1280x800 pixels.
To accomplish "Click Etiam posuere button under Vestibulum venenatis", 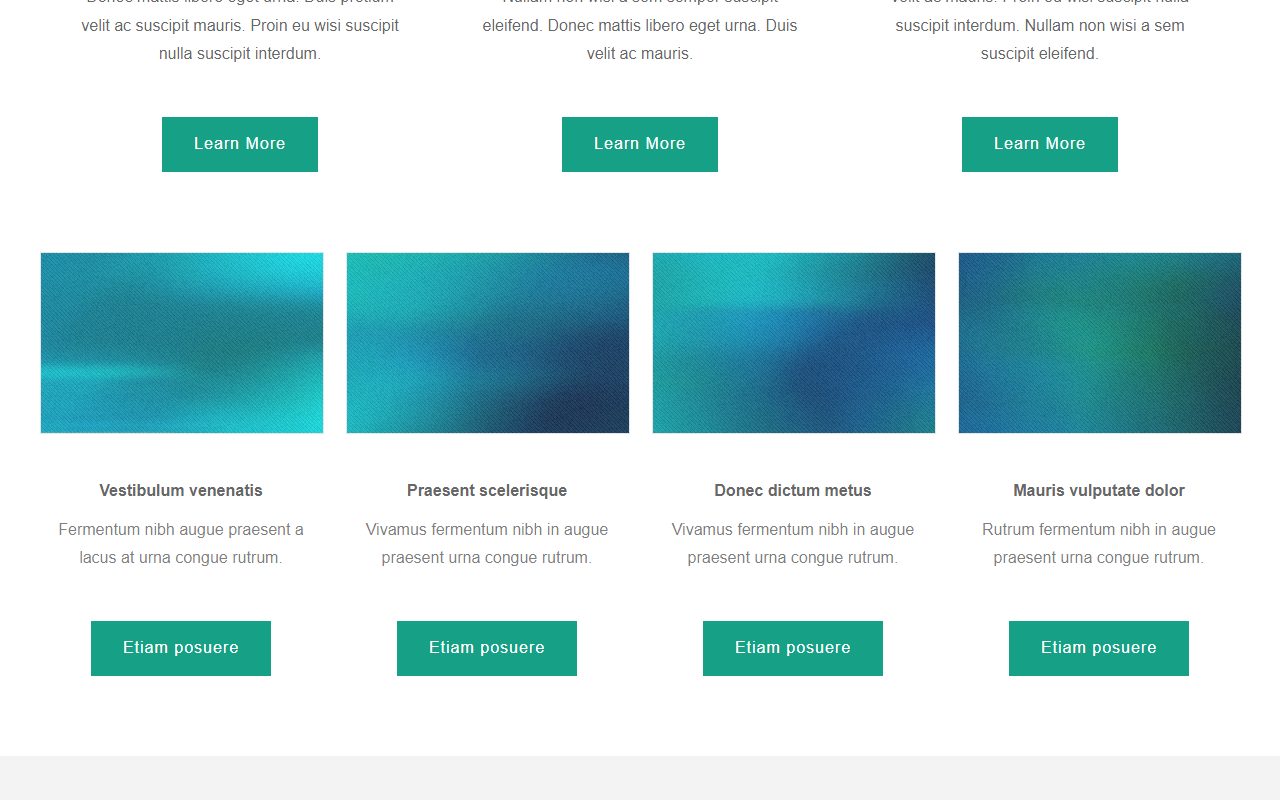I will 181,648.
